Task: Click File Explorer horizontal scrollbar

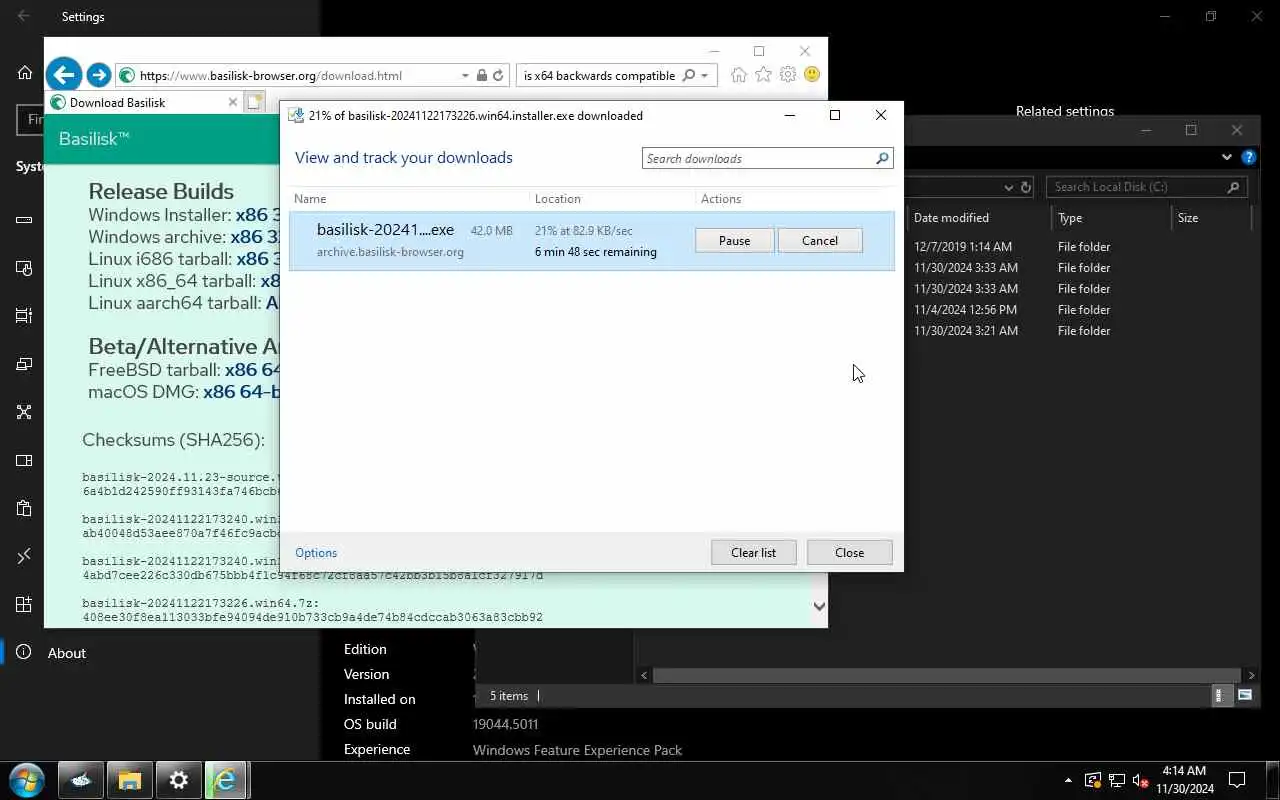Action: [x=945, y=676]
